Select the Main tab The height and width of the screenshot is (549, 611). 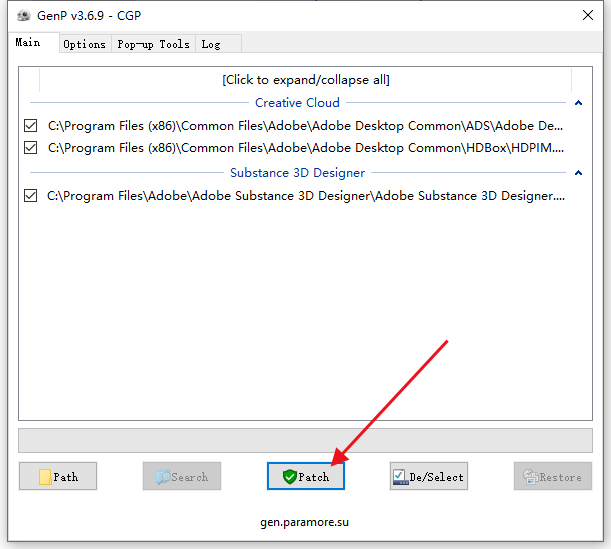pyautogui.click(x=33, y=42)
